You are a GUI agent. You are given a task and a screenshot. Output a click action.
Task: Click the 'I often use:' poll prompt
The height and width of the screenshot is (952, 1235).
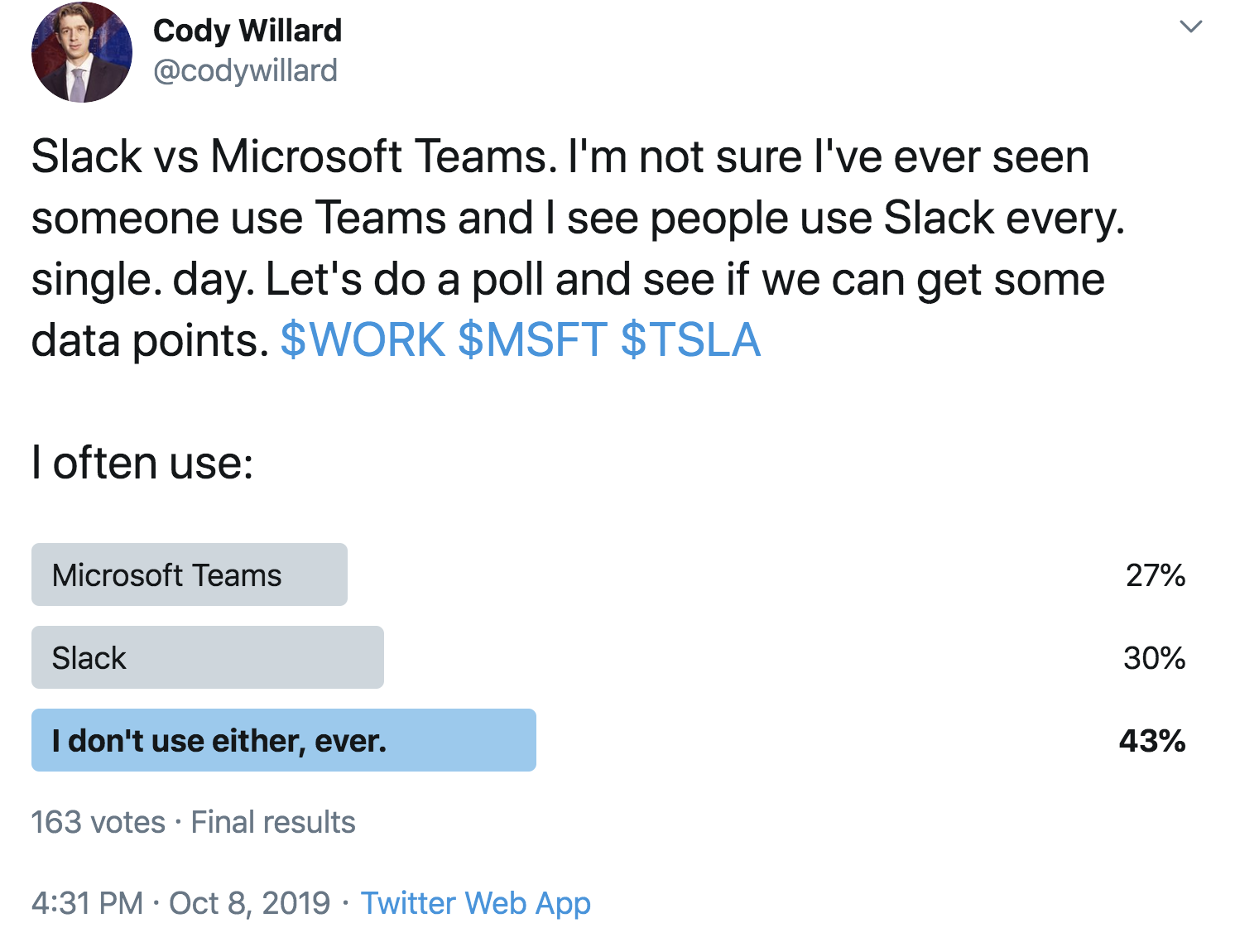(x=142, y=462)
